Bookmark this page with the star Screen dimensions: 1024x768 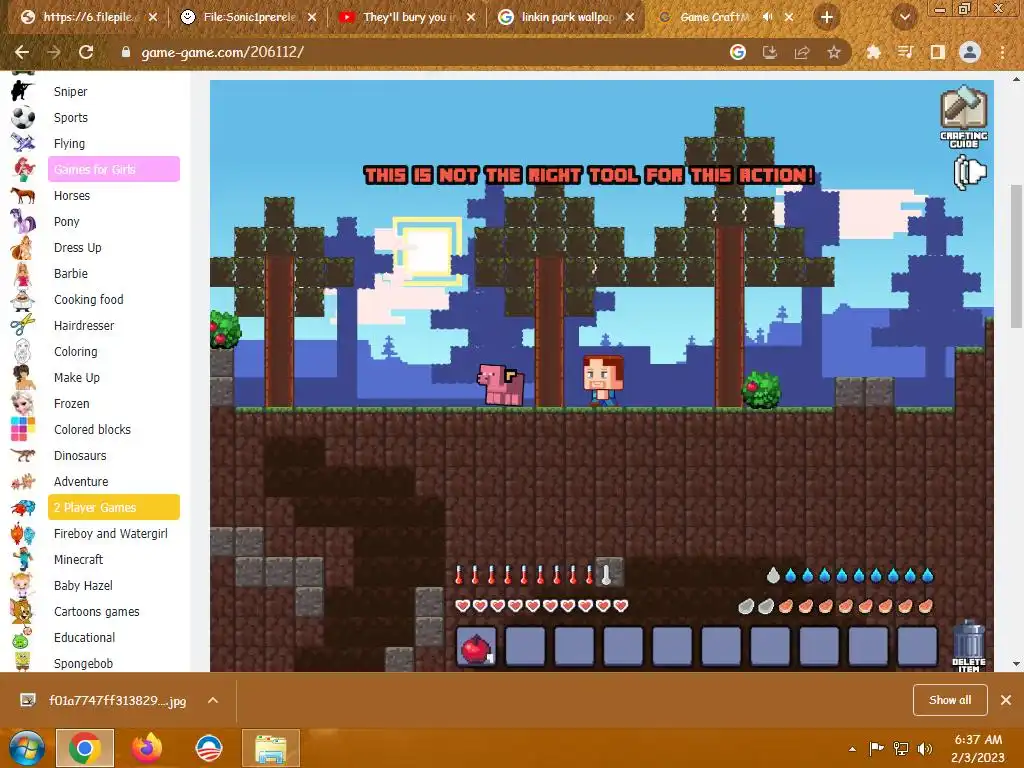click(834, 52)
